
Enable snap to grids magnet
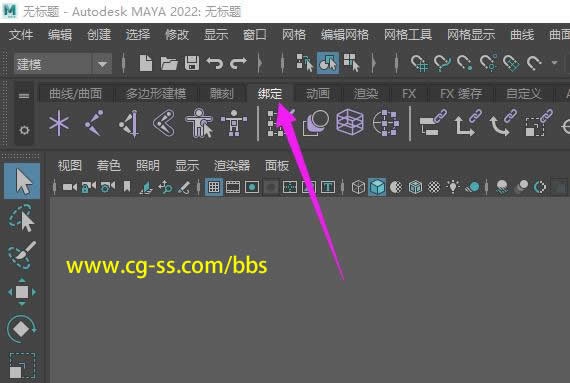coord(419,64)
